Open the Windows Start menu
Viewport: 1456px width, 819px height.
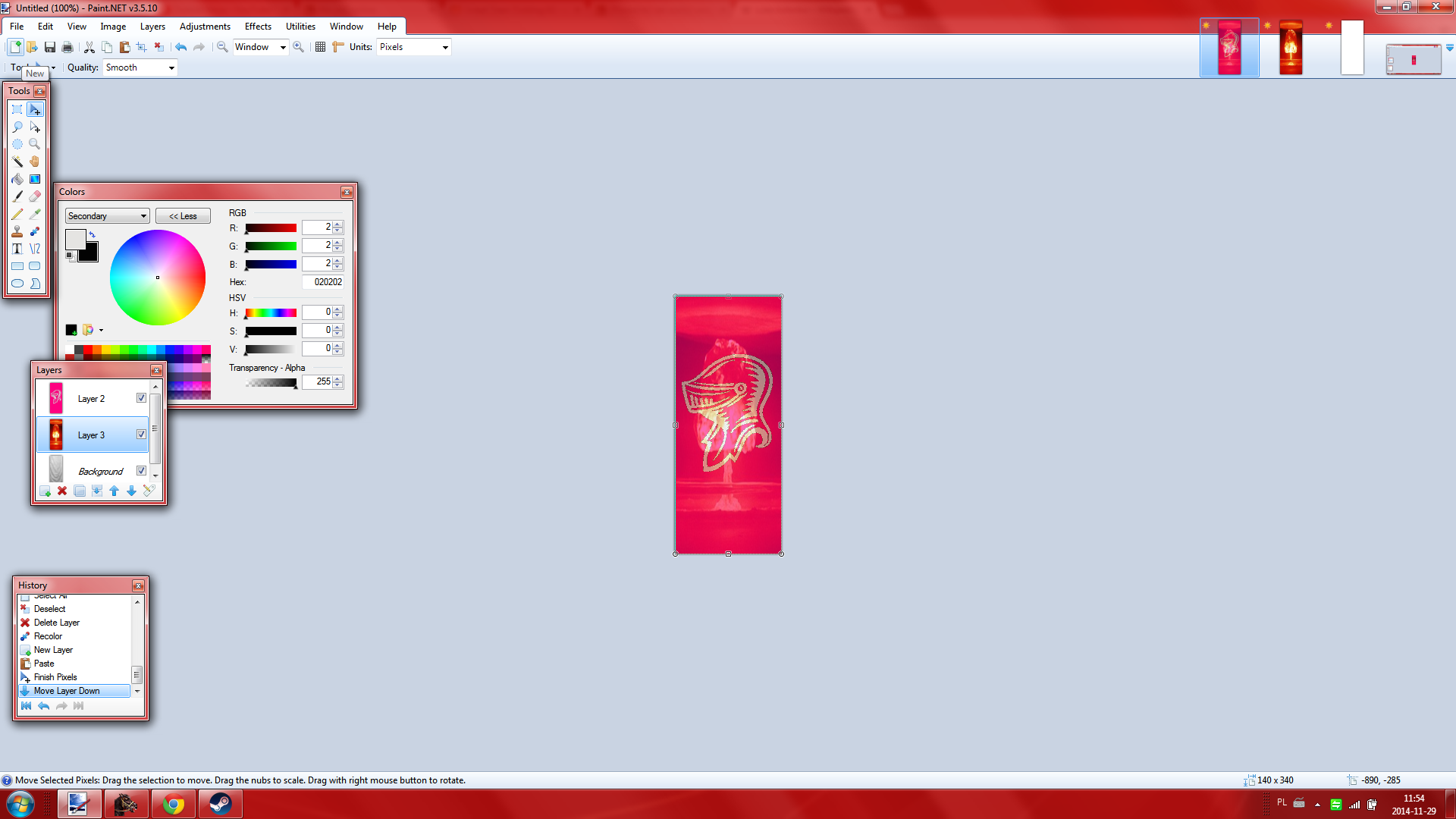point(20,804)
